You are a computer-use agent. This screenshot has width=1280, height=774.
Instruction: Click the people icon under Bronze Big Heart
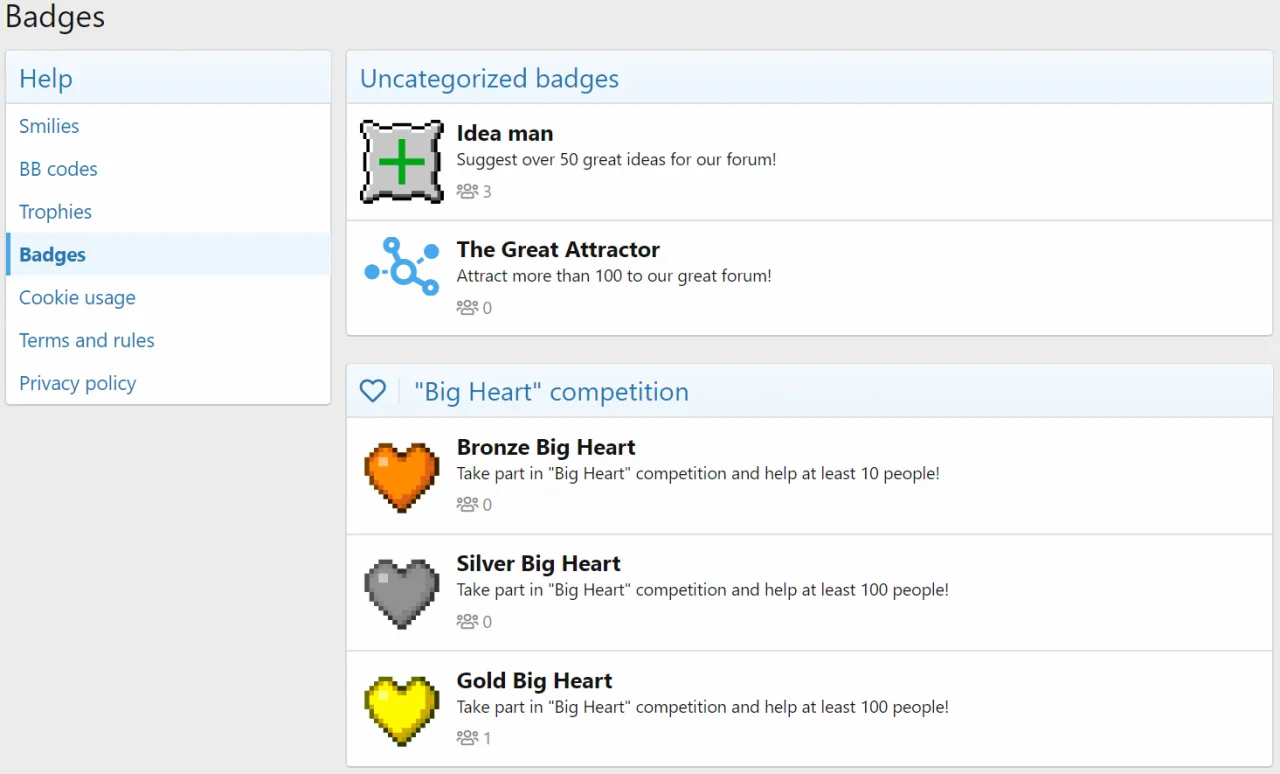coord(468,504)
